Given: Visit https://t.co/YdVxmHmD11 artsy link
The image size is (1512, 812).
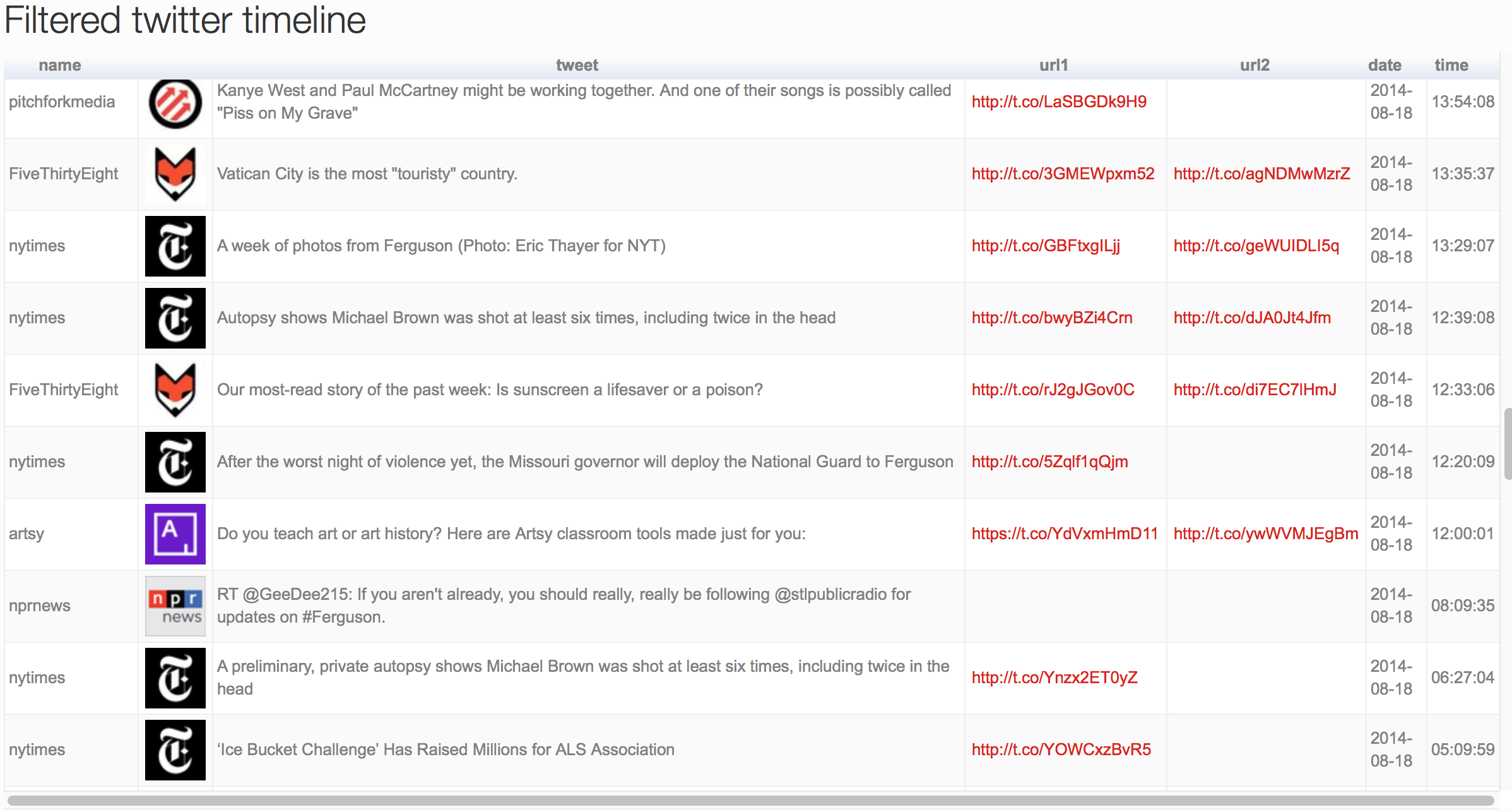Looking at the screenshot, I should pyautogui.click(x=1064, y=534).
